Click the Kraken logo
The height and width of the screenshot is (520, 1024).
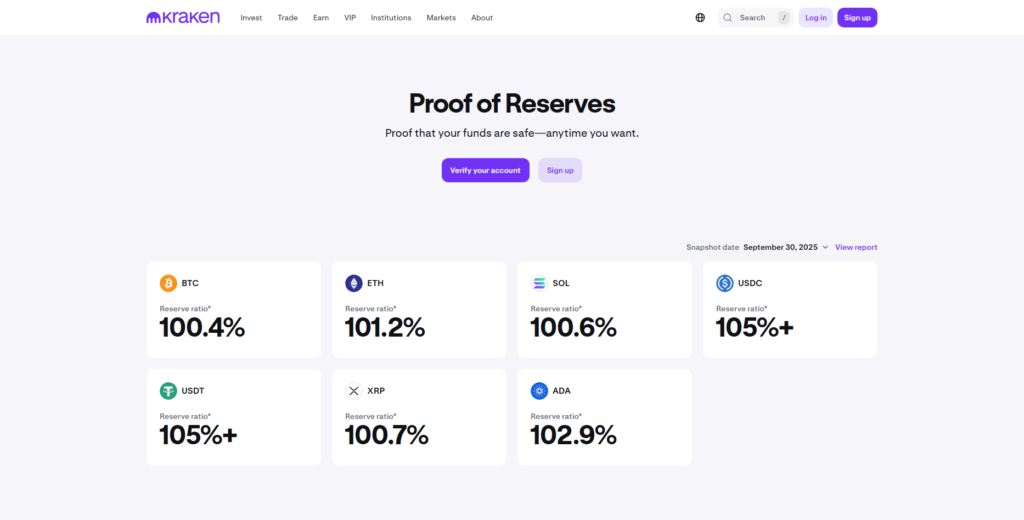point(183,18)
